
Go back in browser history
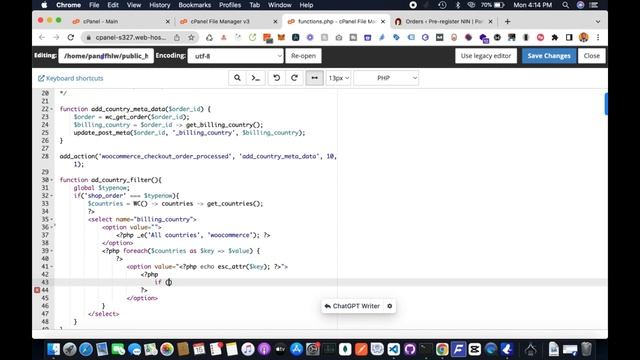point(42,38)
